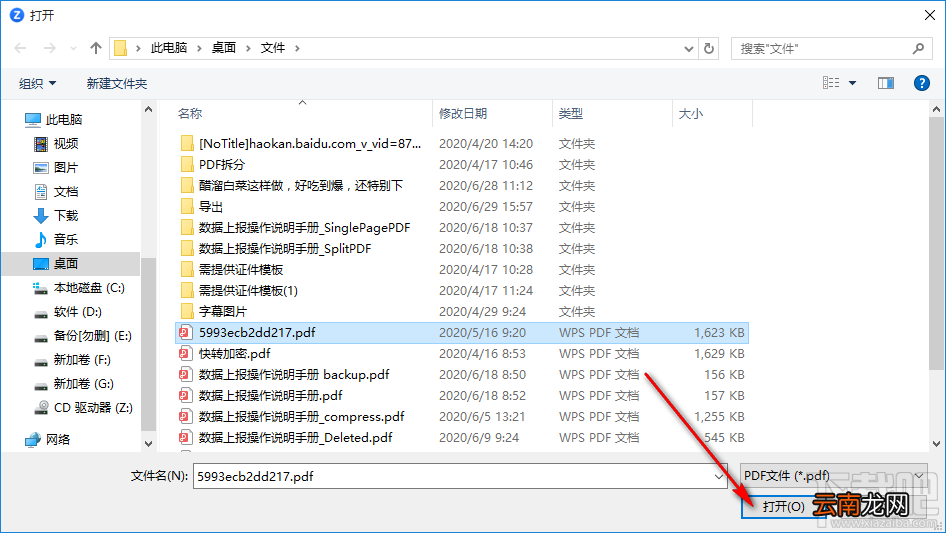This screenshot has width=946, height=533.
Task: Click 文件 in the address breadcrumb
Action: [x=273, y=48]
